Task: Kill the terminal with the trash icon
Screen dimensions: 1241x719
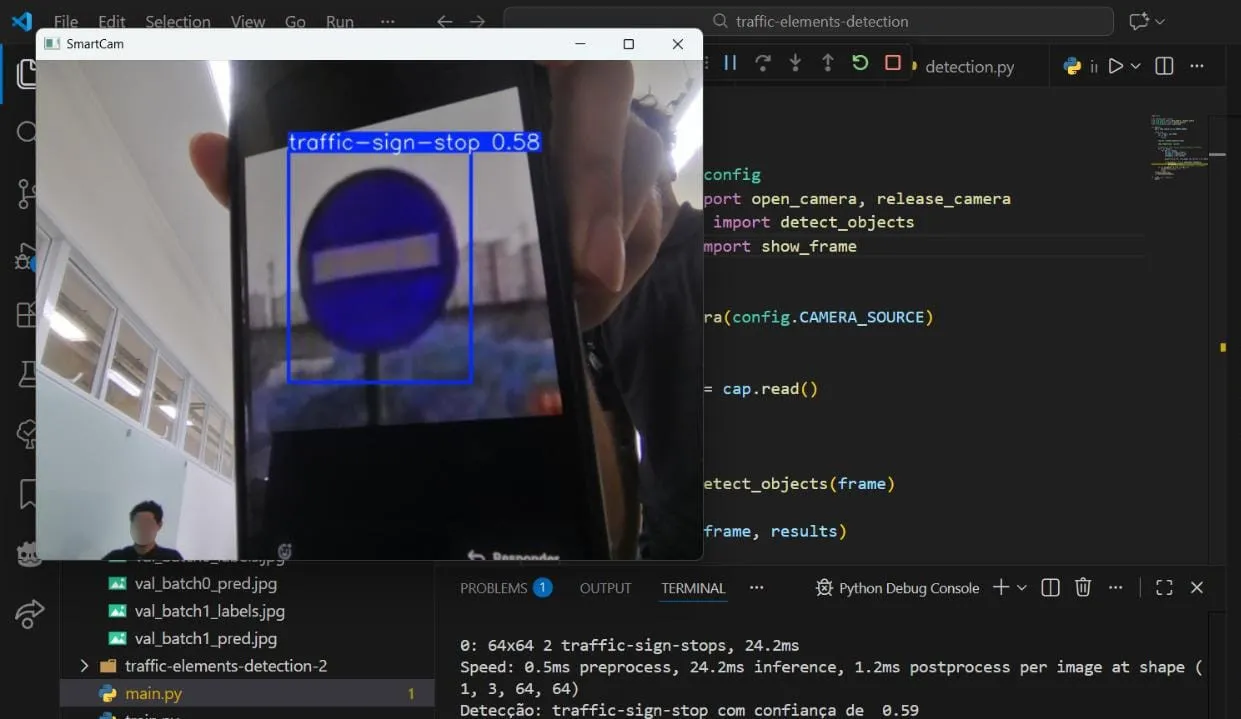Action: pyautogui.click(x=1082, y=588)
